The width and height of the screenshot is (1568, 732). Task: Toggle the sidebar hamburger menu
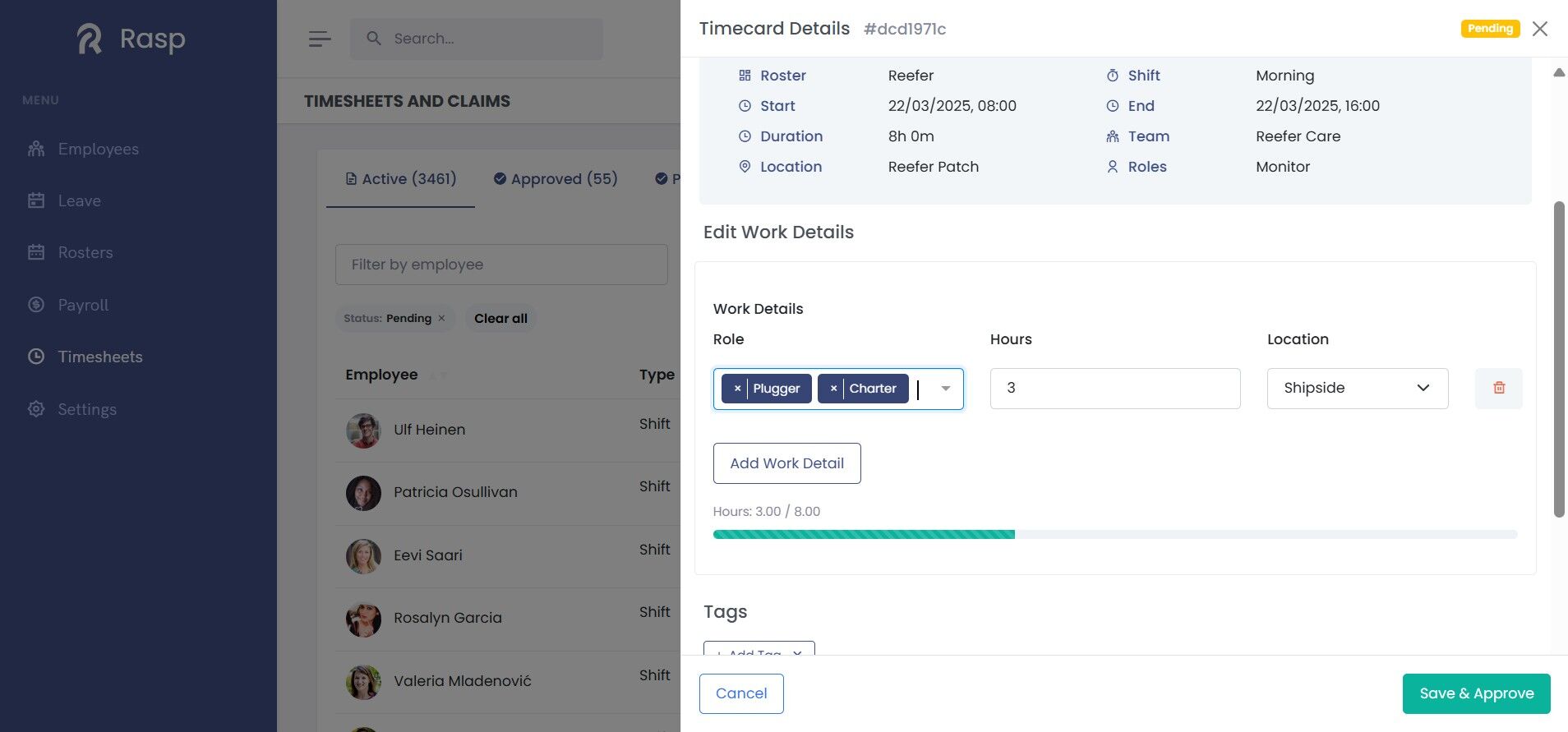(x=320, y=39)
